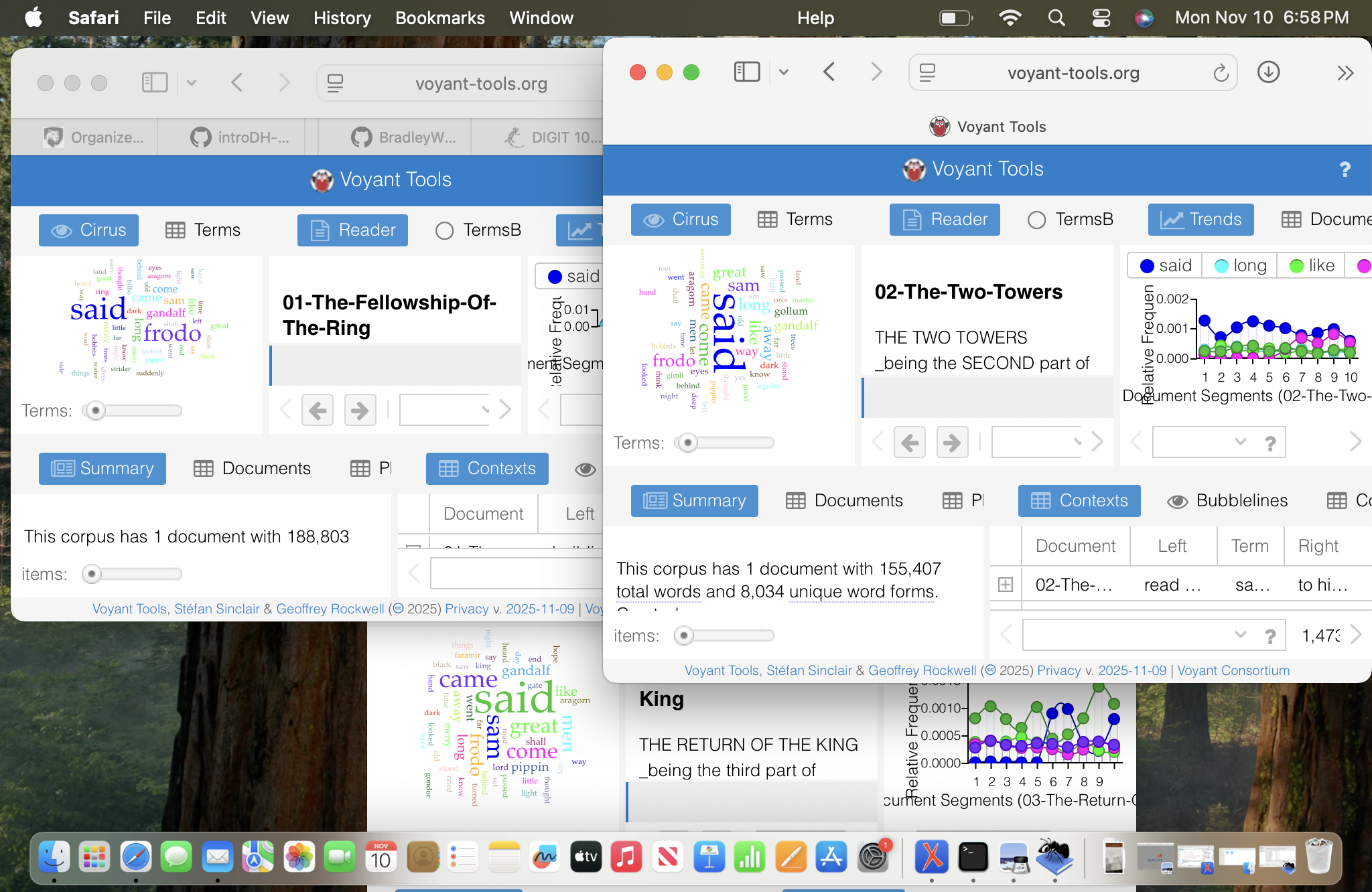Click the Voyant Tools help question mark
The width and height of the screenshot is (1372, 892).
click(1345, 171)
